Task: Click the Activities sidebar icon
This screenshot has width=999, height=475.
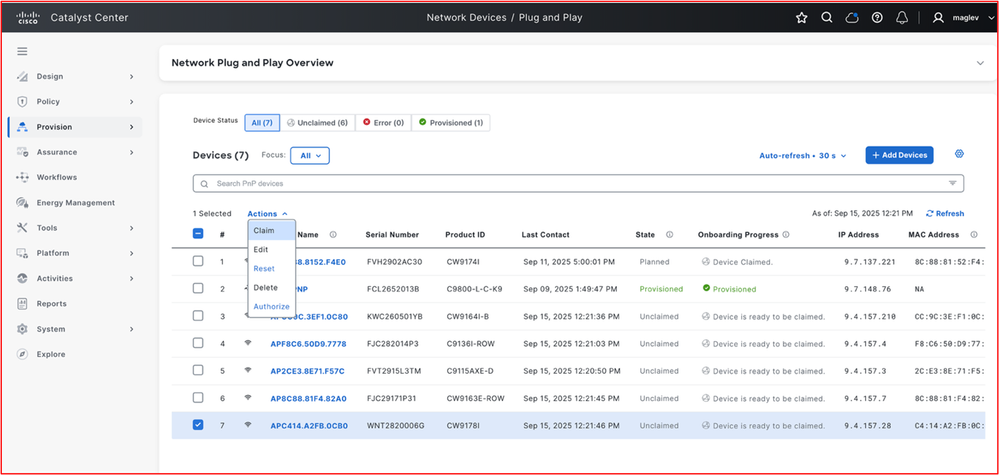Action: (x=22, y=278)
